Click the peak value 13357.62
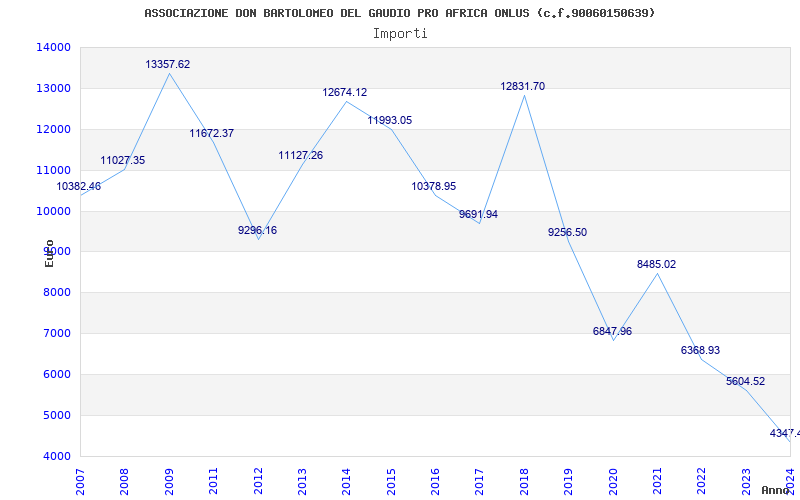The width and height of the screenshot is (800, 500). click(167, 64)
